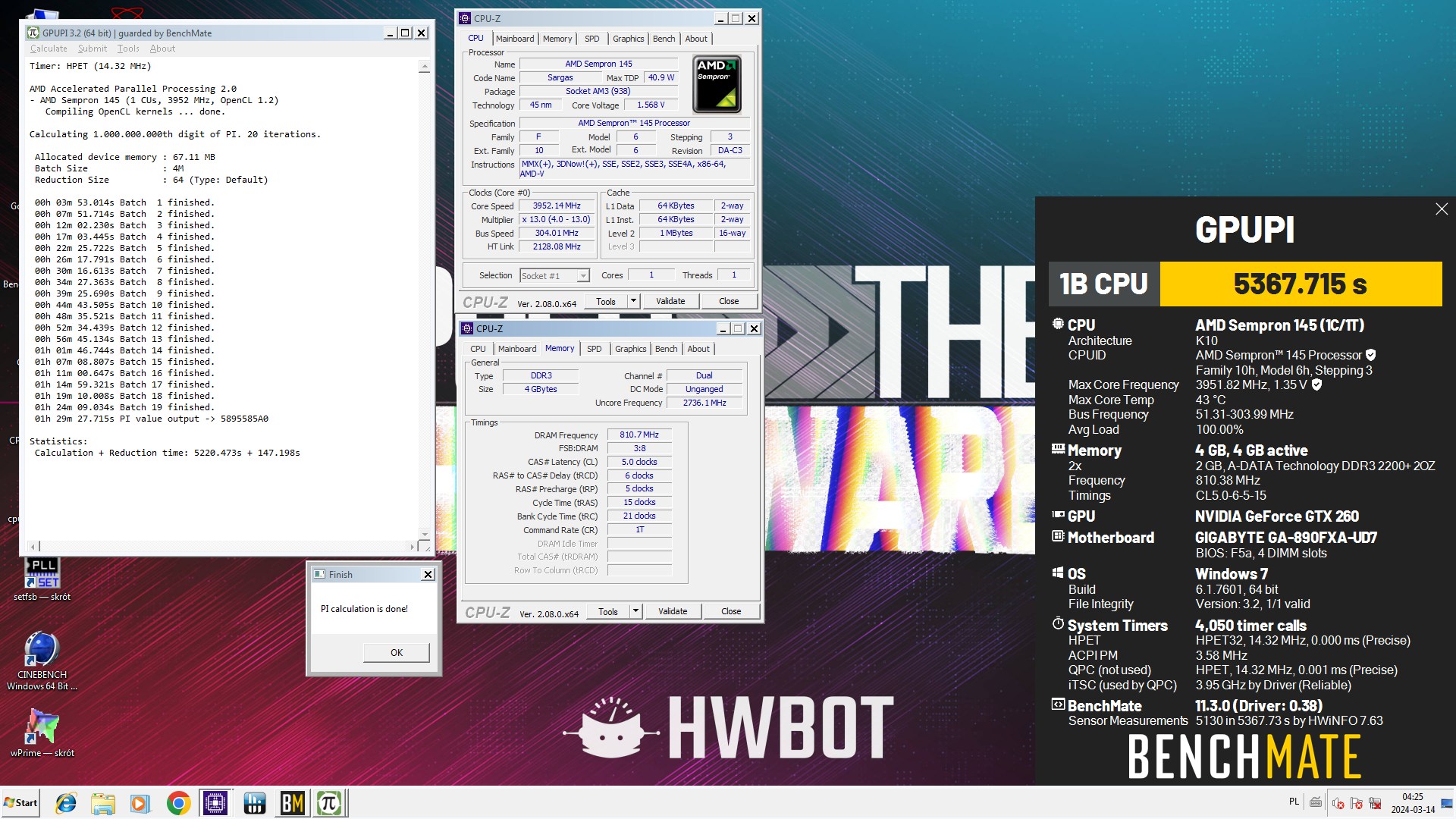Click Show desktop button at taskbar end
Screen dimensions: 1456x819
1447,803
